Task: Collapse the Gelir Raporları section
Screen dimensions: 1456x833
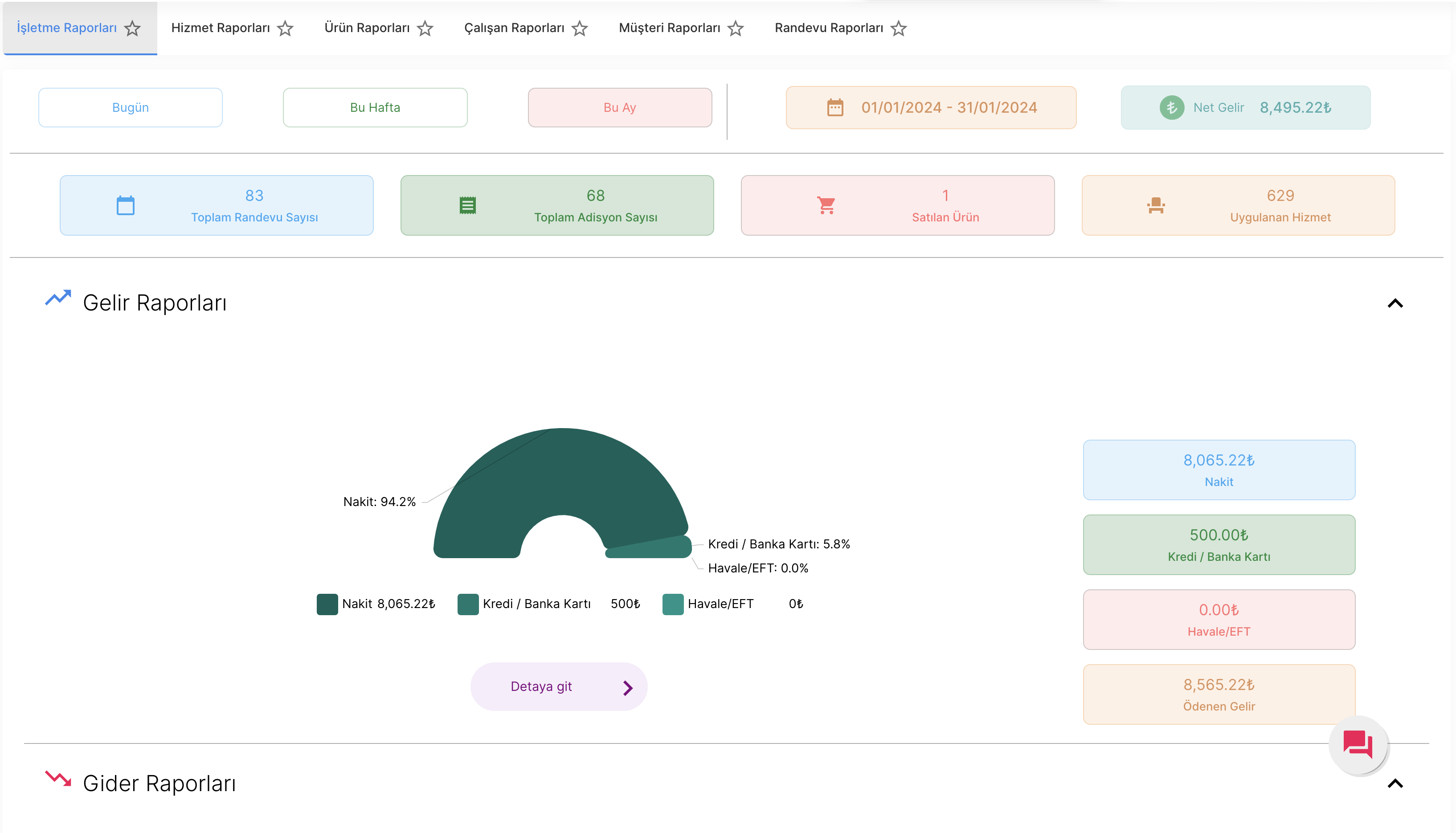Action: pos(1395,303)
